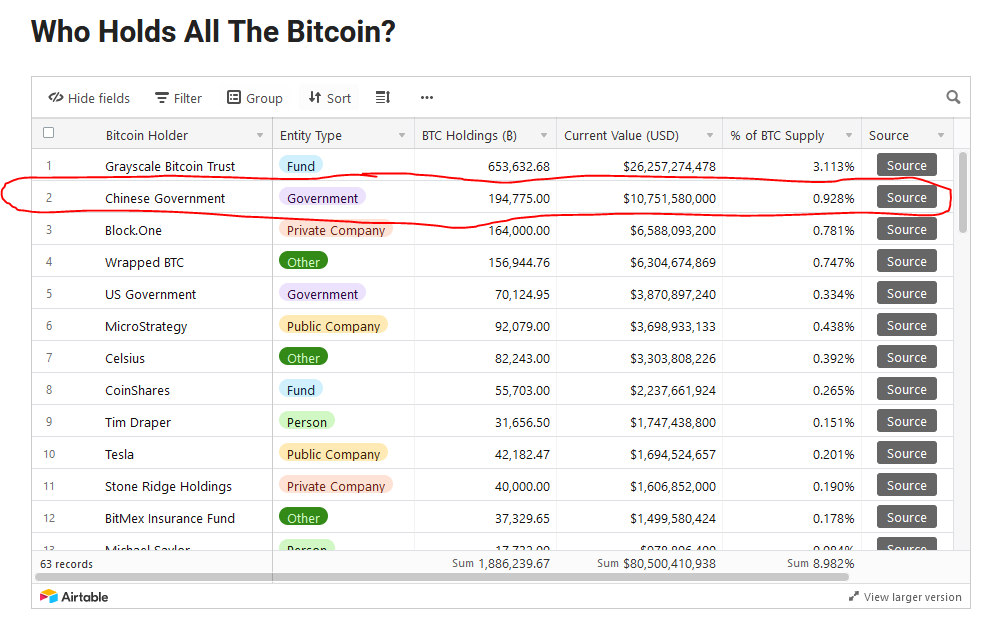The image size is (994, 625).
Task: Expand the % of BTC Supply column dropdown
Action: [849, 136]
